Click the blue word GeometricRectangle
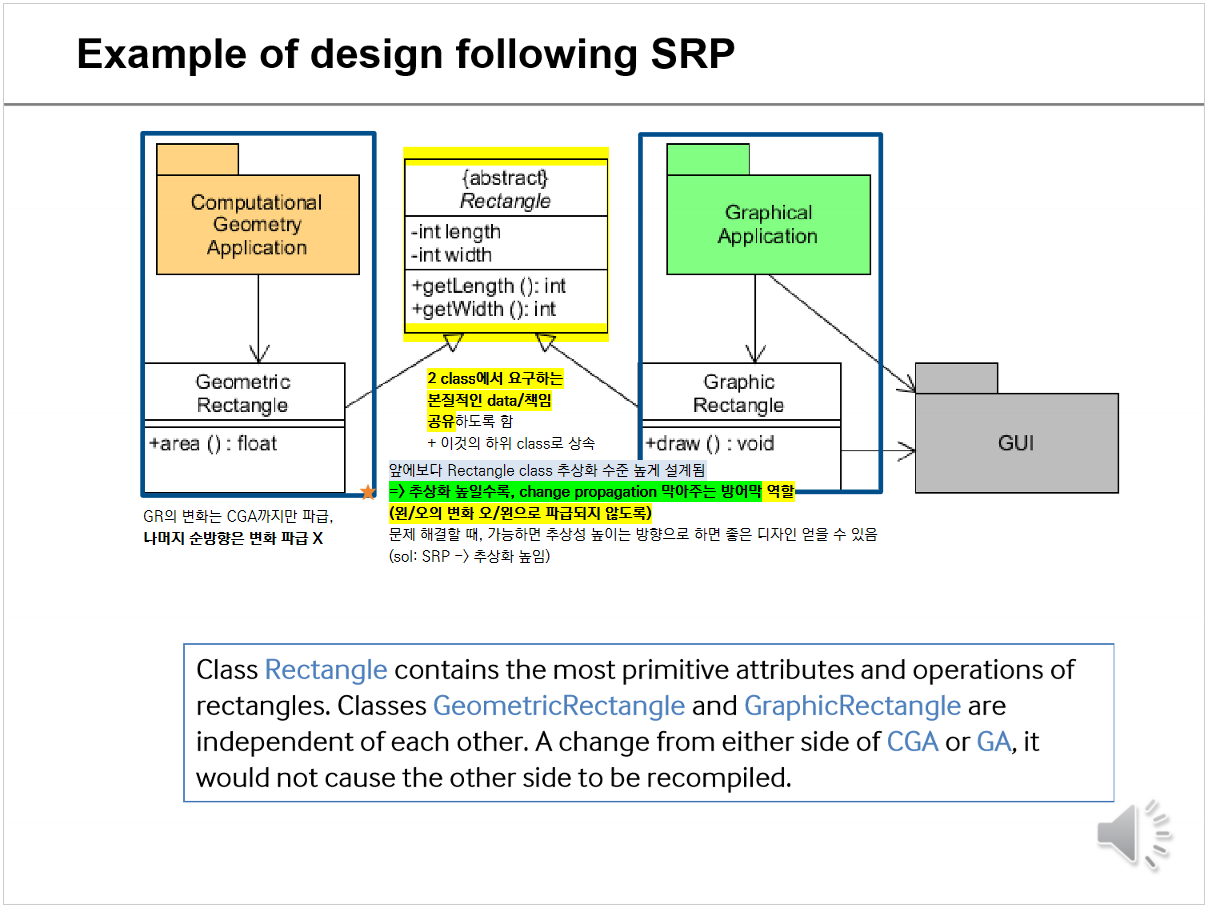1205x907 pixels. pos(558,706)
